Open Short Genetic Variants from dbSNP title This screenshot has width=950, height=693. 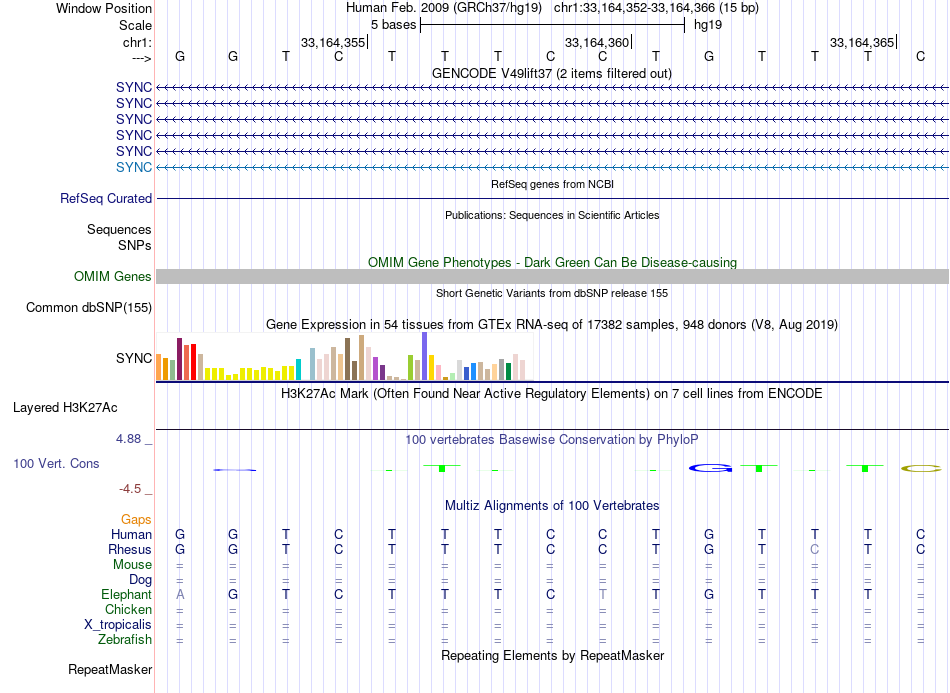coord(552,293)
